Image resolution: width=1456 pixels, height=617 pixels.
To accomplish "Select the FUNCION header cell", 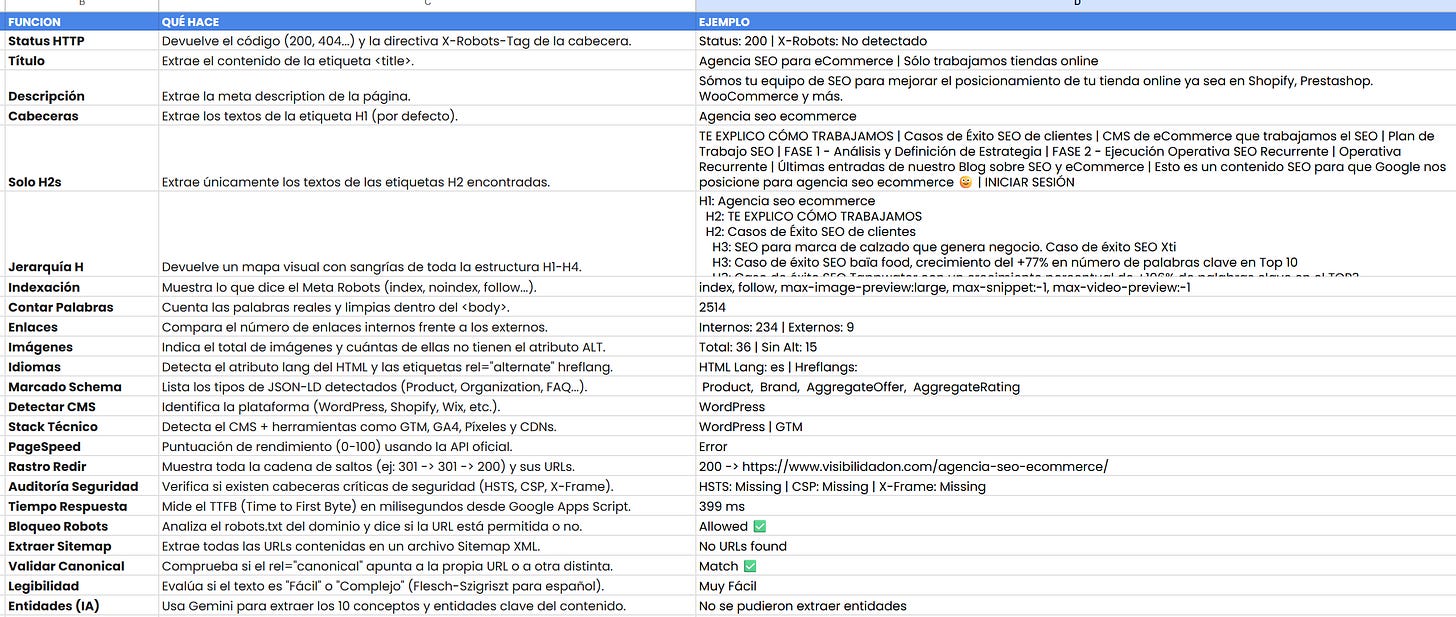I will click(80, 21).
